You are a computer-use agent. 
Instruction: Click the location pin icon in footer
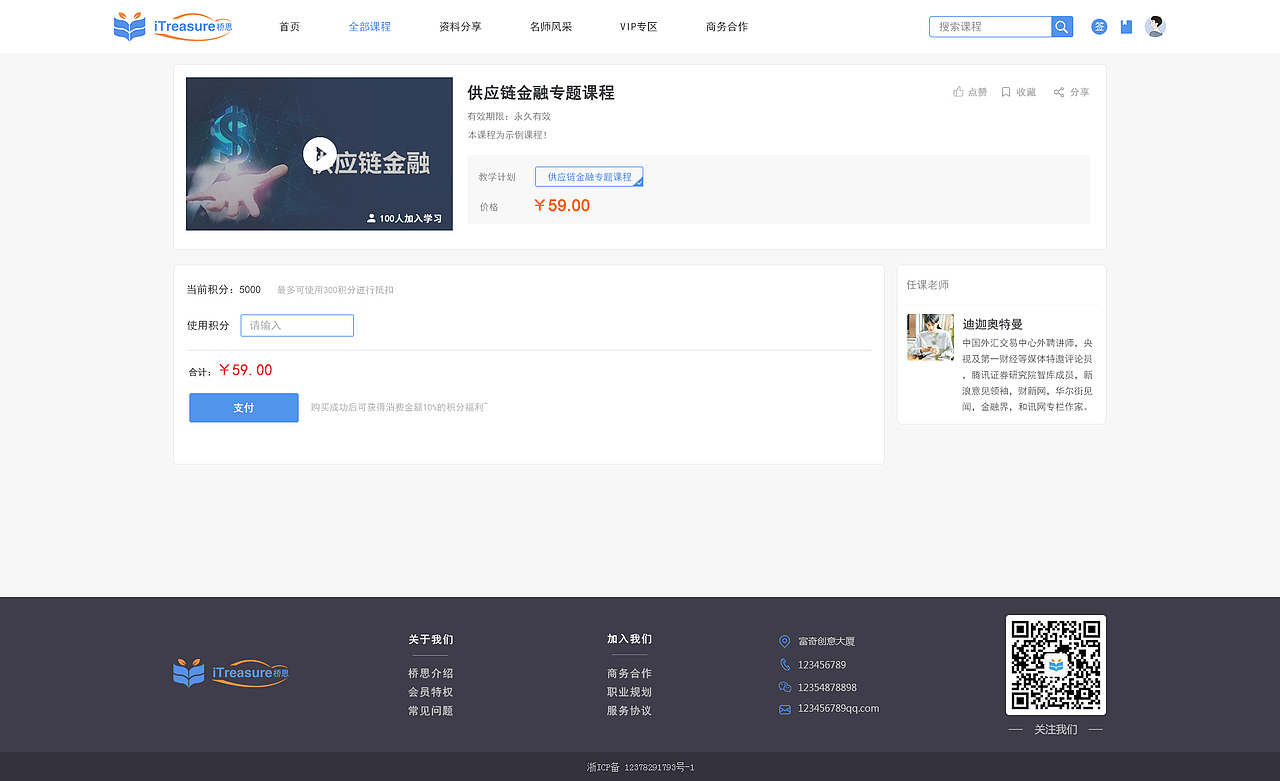[x=784, y=641]
